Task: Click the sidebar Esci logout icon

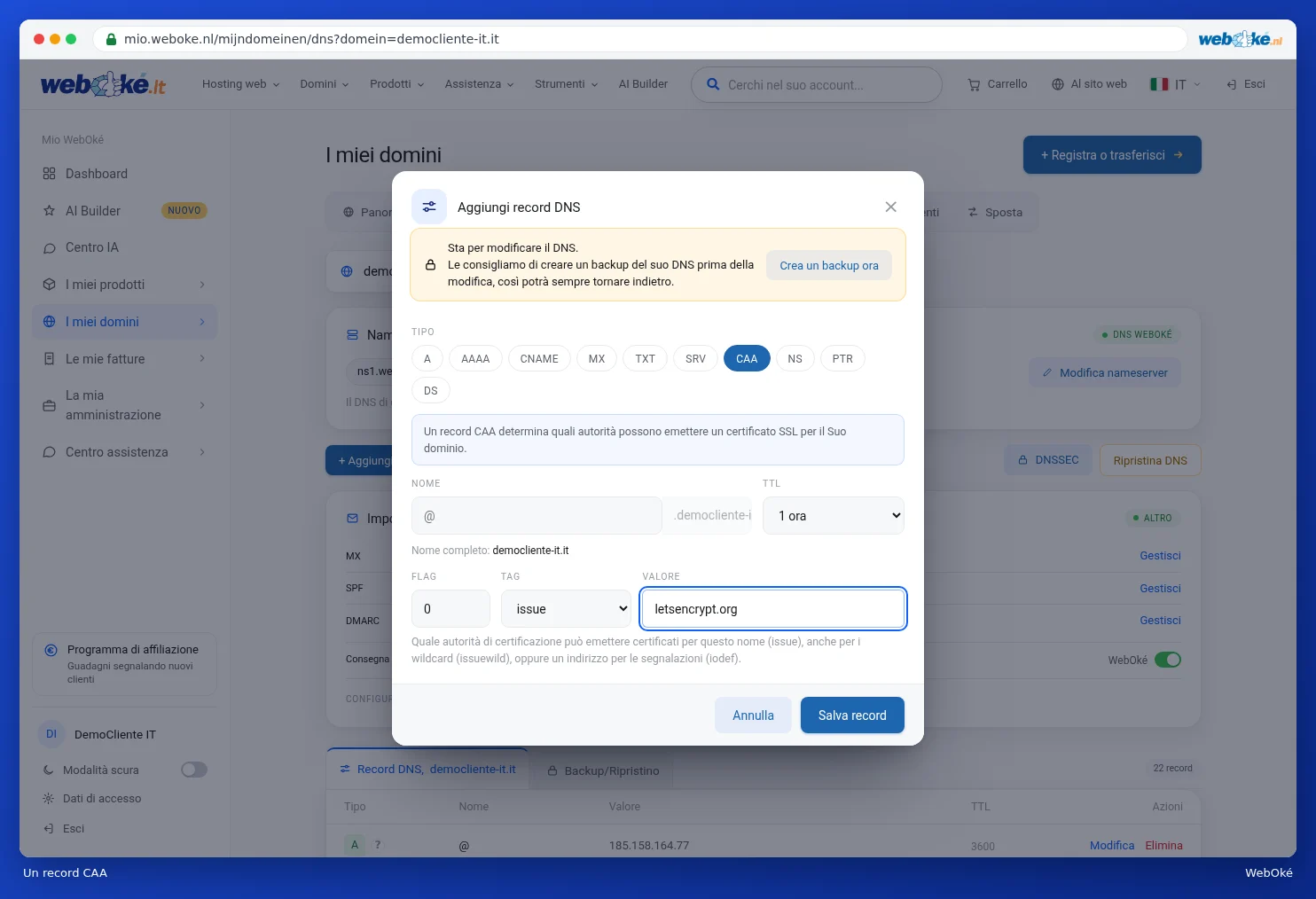Action: (48, 828)
